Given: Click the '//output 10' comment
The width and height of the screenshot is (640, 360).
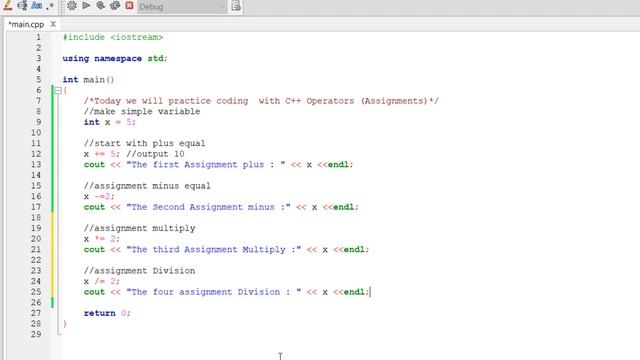Looking at the screenshot, I should coord(155,154).
